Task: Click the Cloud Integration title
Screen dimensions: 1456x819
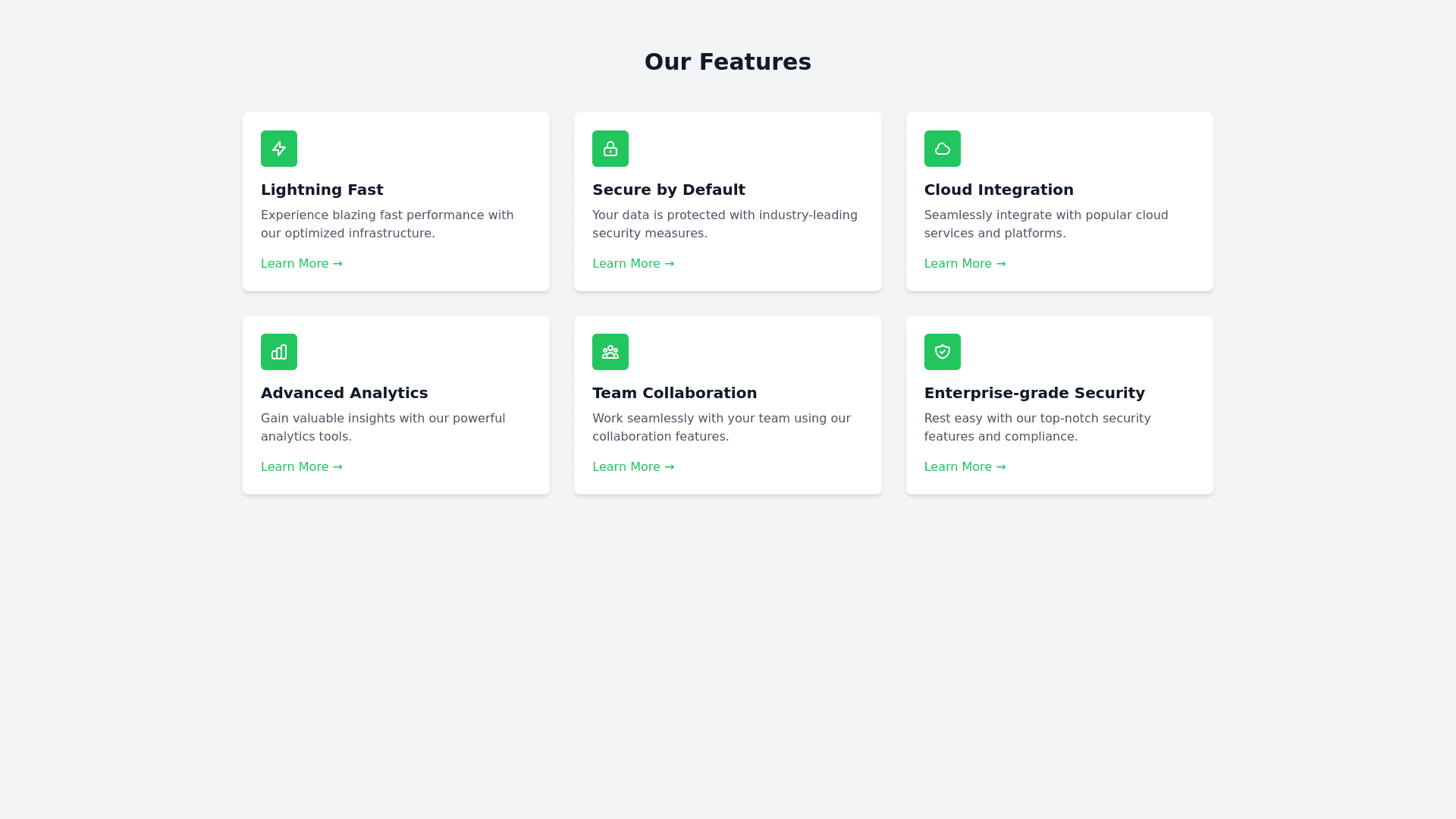Action: (x=998, y=190)
